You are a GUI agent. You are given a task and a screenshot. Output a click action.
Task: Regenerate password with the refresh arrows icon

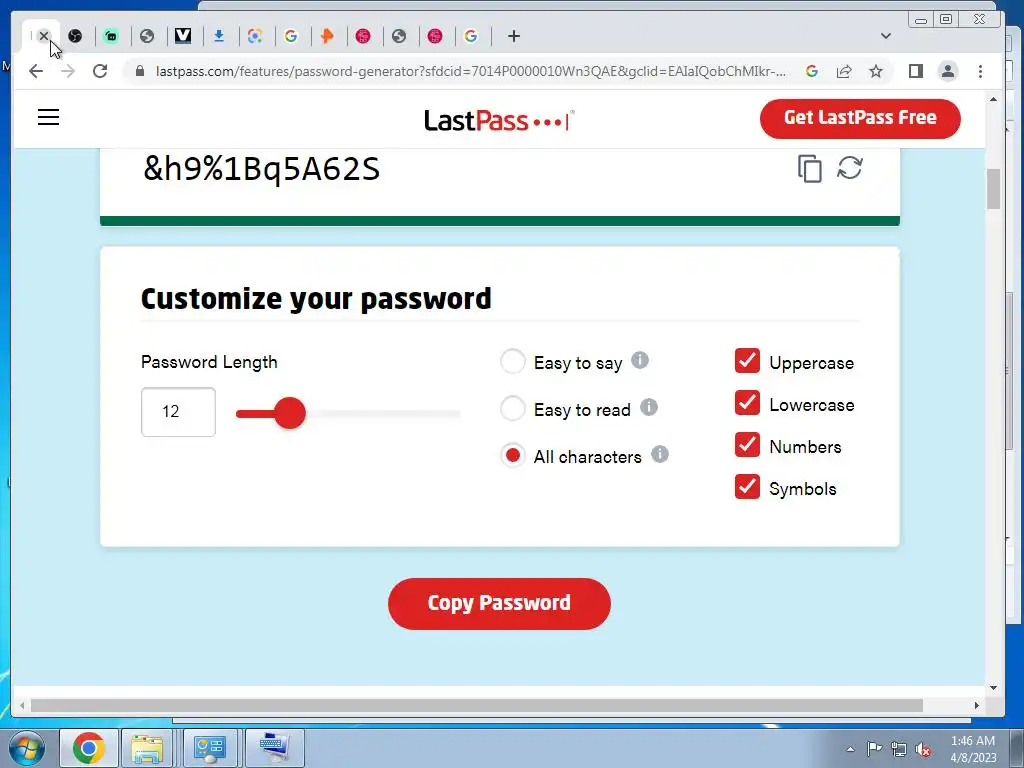pos(850,168)
